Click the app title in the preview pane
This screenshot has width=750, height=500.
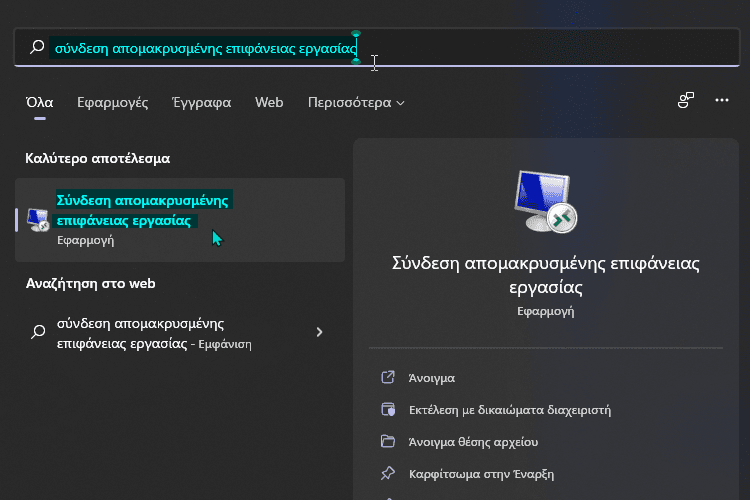pyautogui.click(x=545, y=275)
